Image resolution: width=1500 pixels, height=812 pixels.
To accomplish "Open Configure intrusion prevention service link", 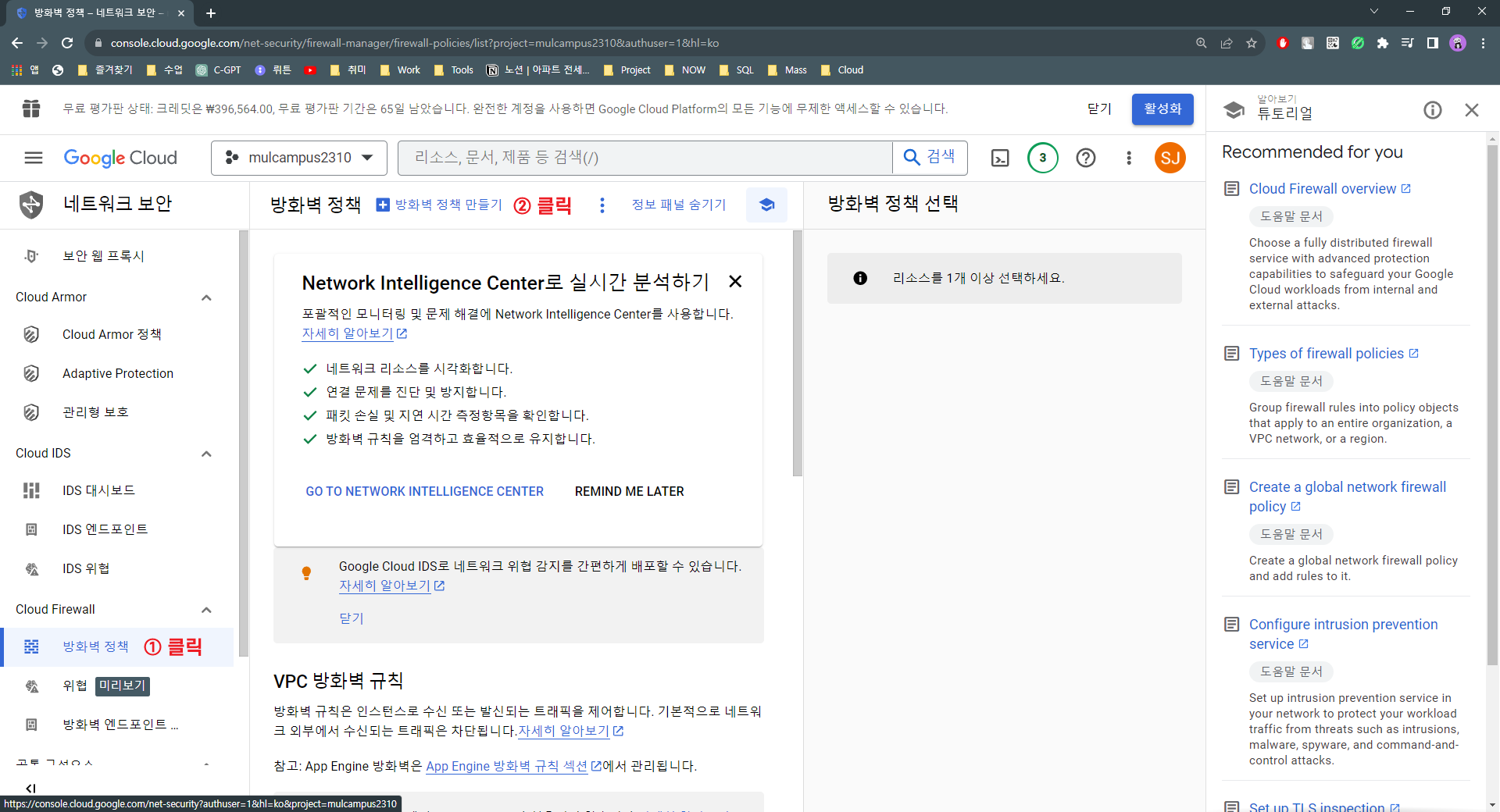I will tap(1343, 634).
